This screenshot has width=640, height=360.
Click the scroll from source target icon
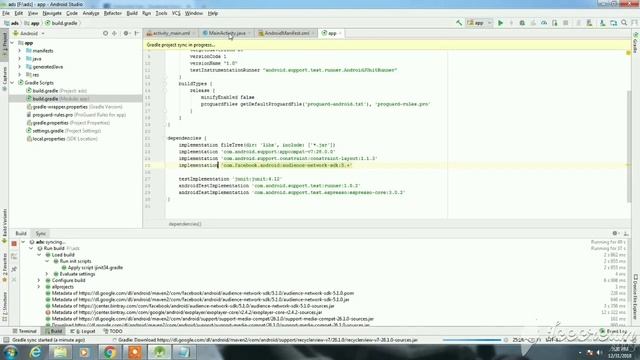[105, 33]
